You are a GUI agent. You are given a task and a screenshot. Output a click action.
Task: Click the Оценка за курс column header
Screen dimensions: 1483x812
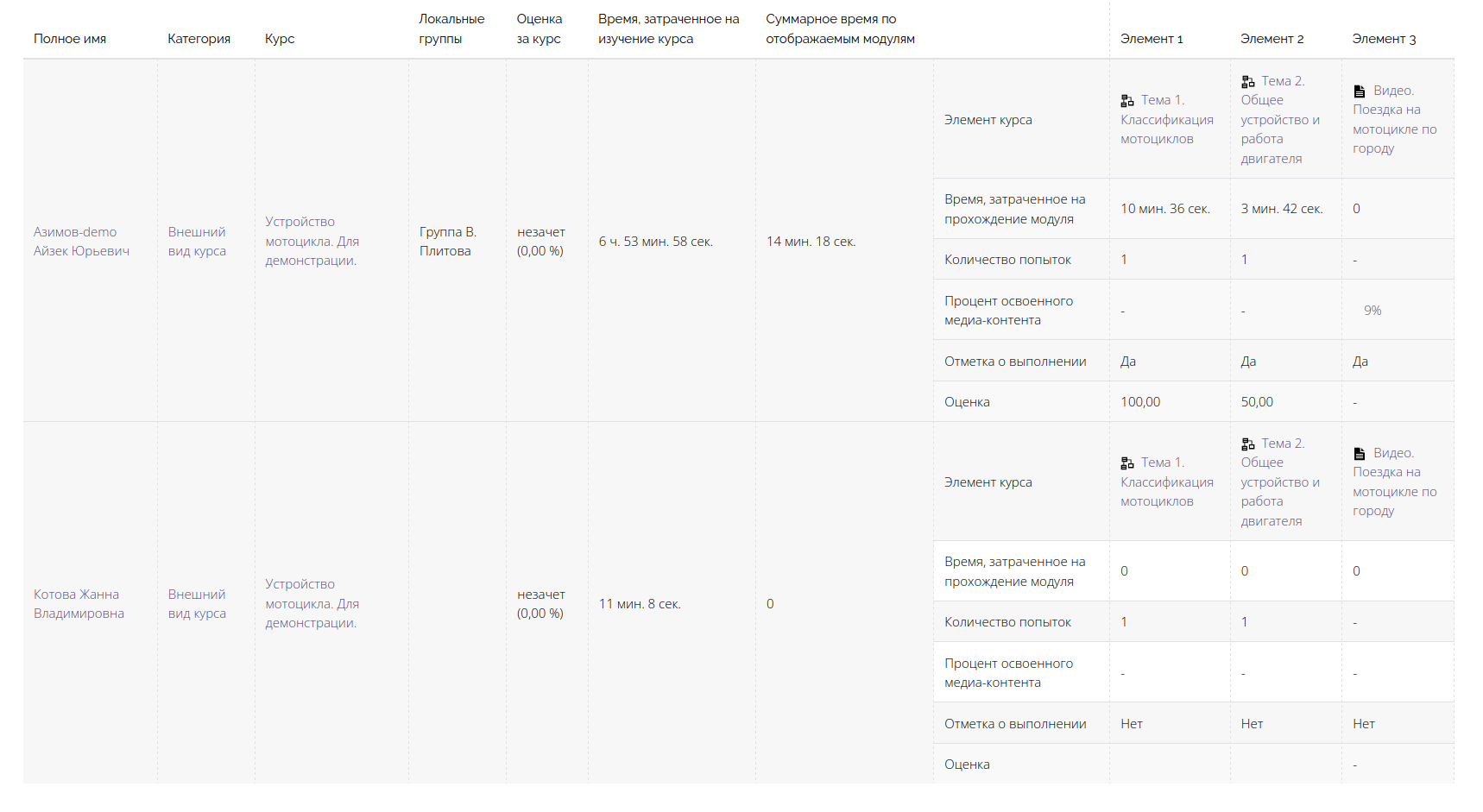[x=540, y=29]
